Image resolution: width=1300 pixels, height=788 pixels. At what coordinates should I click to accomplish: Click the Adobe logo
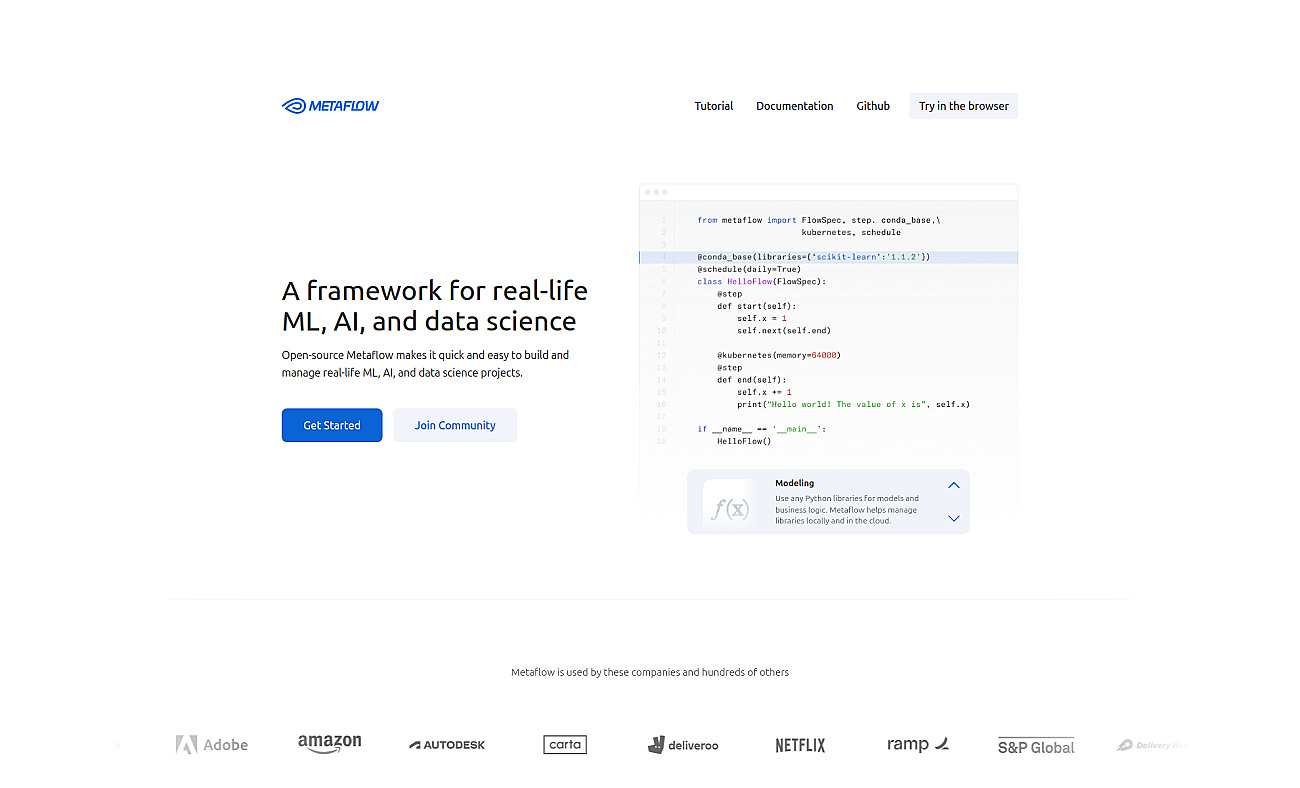212,745
